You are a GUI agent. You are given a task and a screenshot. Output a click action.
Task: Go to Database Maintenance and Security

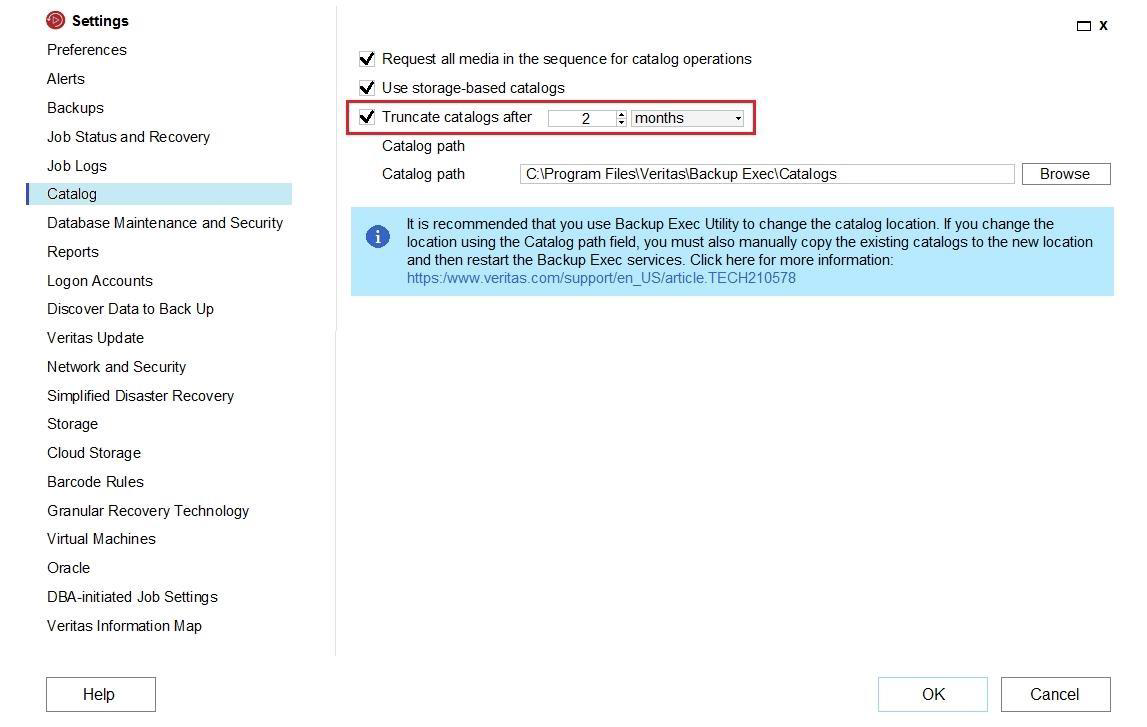pyautogui.click(x=165, y=223)
